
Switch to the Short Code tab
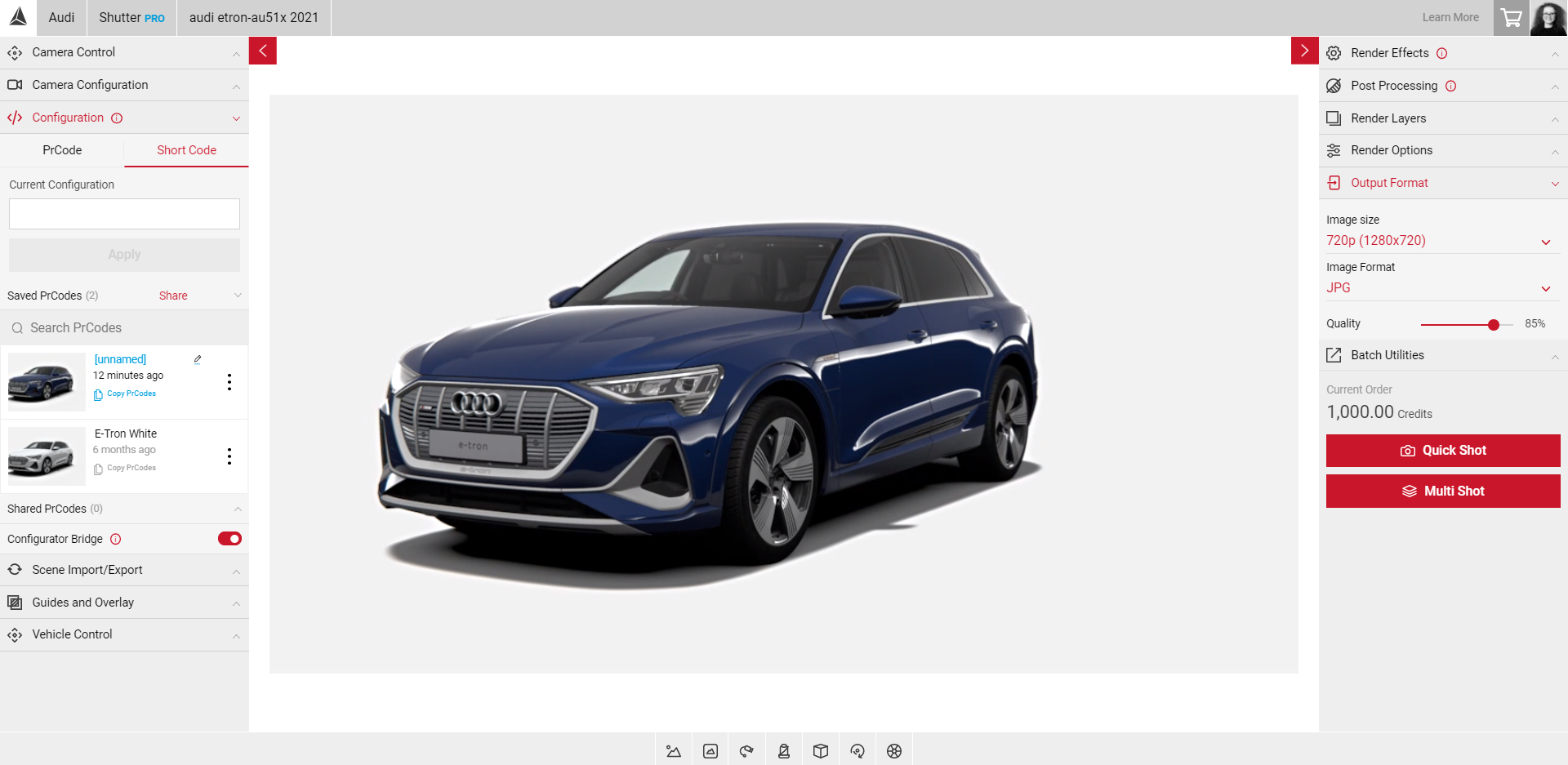(x=186, y=150)
